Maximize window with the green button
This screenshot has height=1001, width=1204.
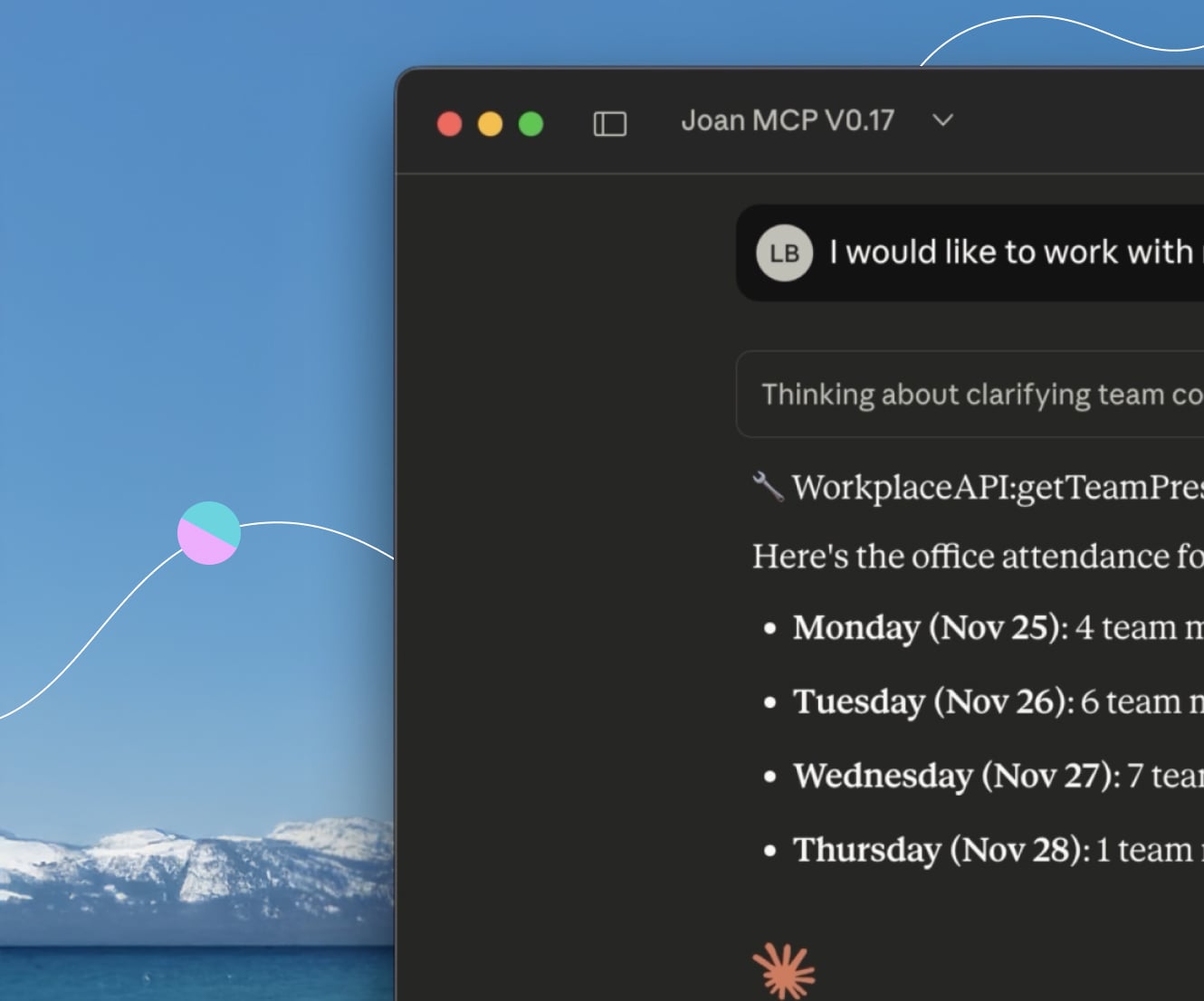pos(530,123)
